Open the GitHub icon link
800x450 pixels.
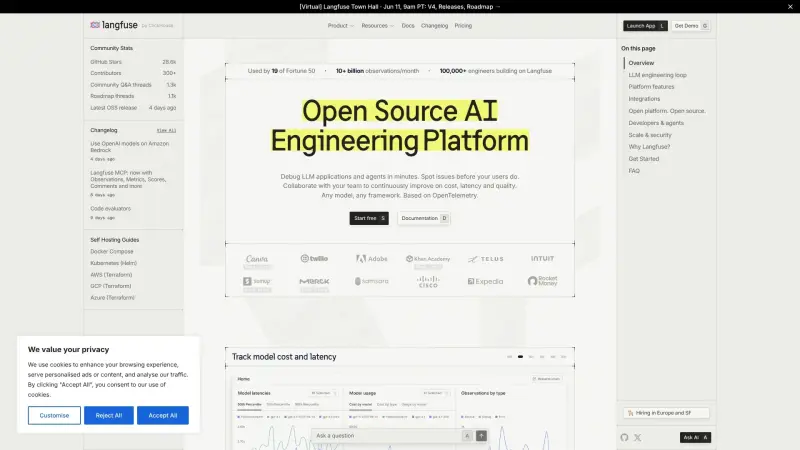[x=624, y=437]
